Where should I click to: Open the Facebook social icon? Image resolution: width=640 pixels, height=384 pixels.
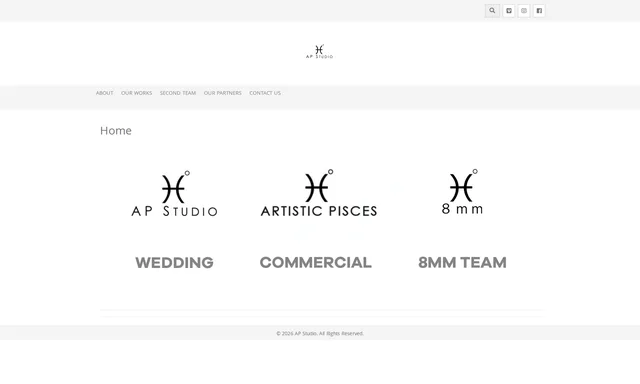click(539, 11)
